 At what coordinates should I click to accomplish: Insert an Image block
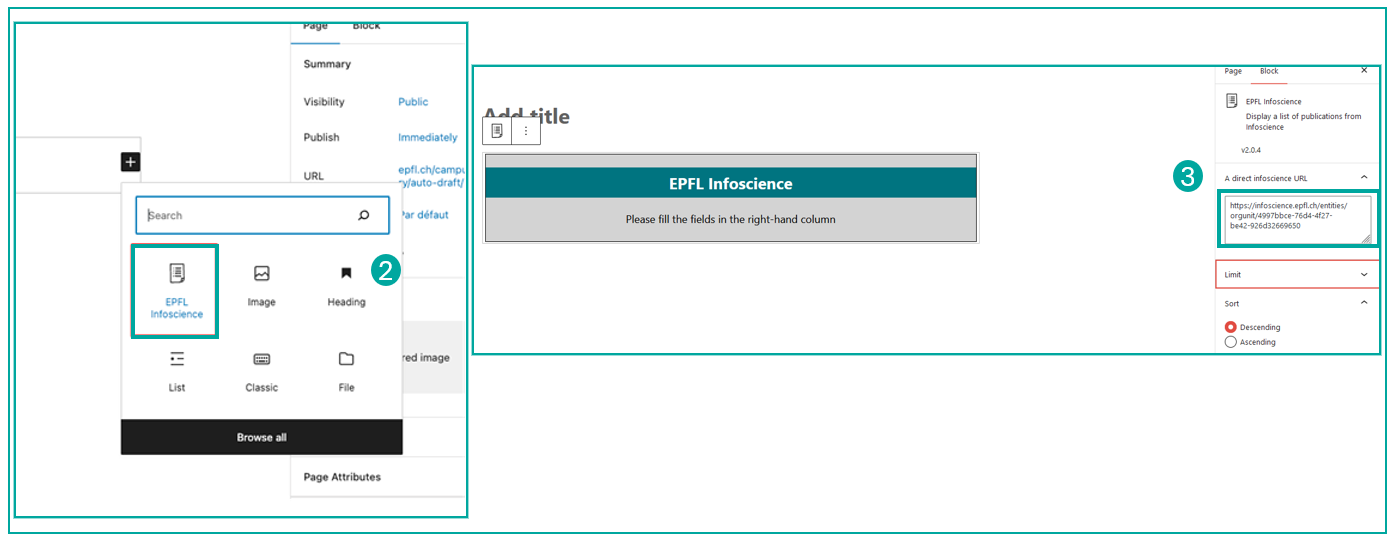tap(261, 285)
